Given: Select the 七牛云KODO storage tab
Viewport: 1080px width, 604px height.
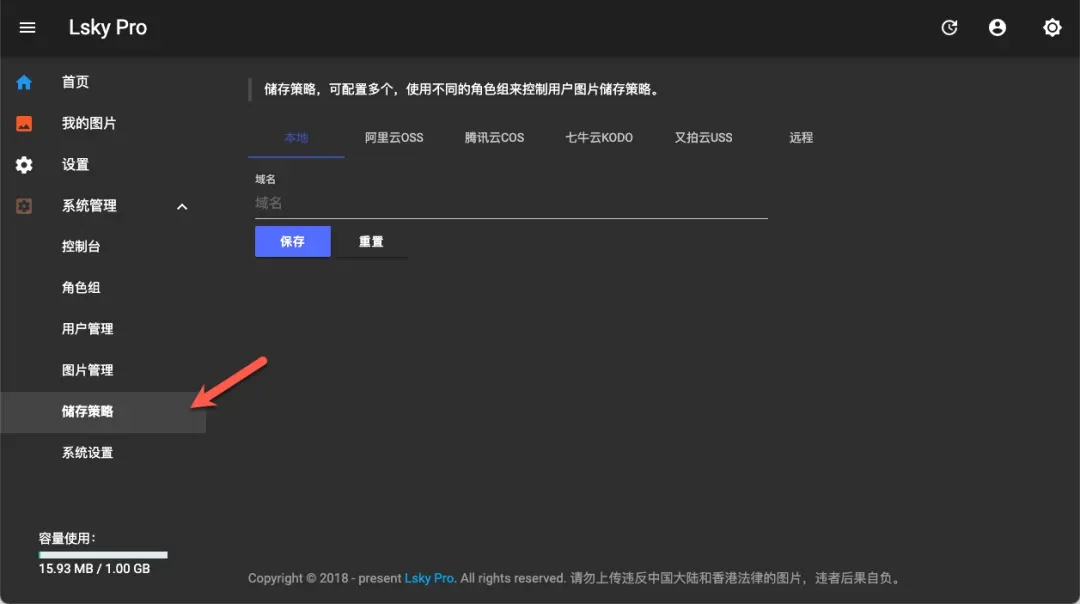Looking at the screenshot, I should click(x=599, y=138).
